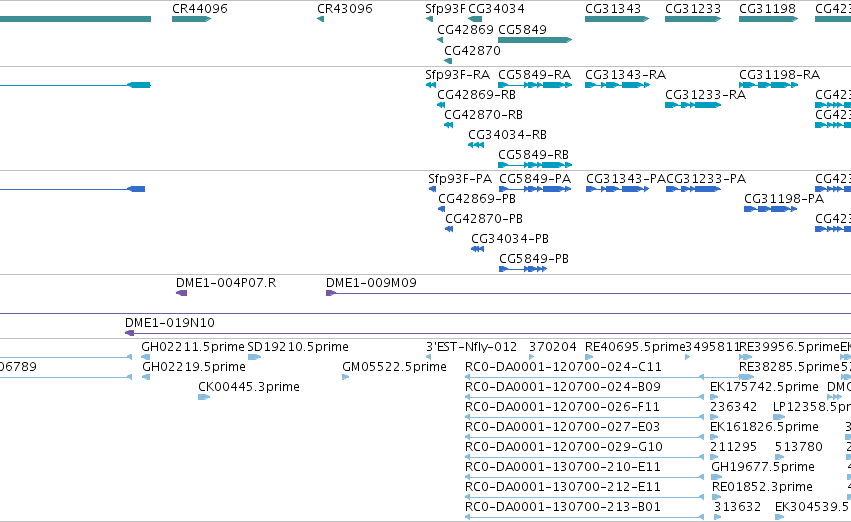
Task: Select EST EK175742.5prime
Action: [764, 387]
